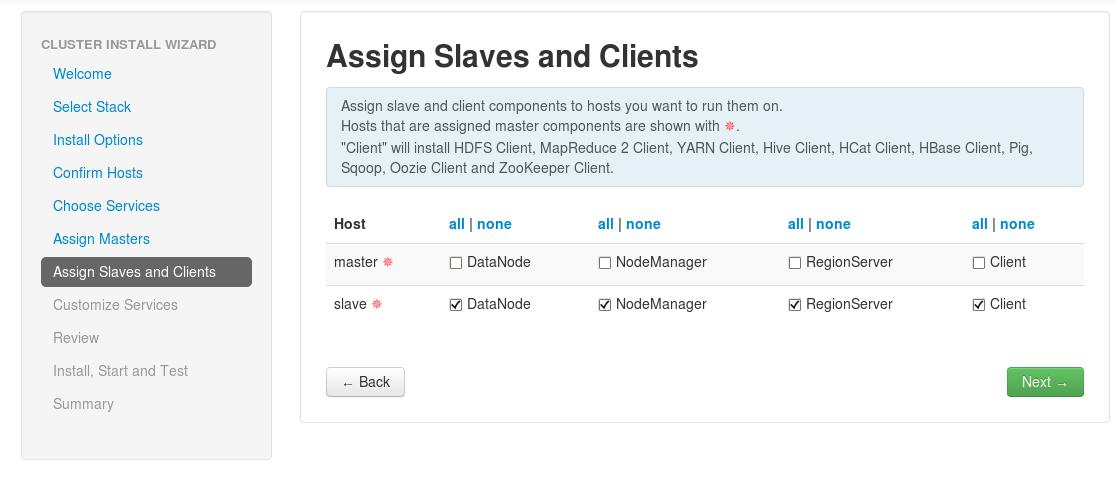Return to the Welcome step
The width and height of the screenshot is (1116, 482).
(82, 74)
